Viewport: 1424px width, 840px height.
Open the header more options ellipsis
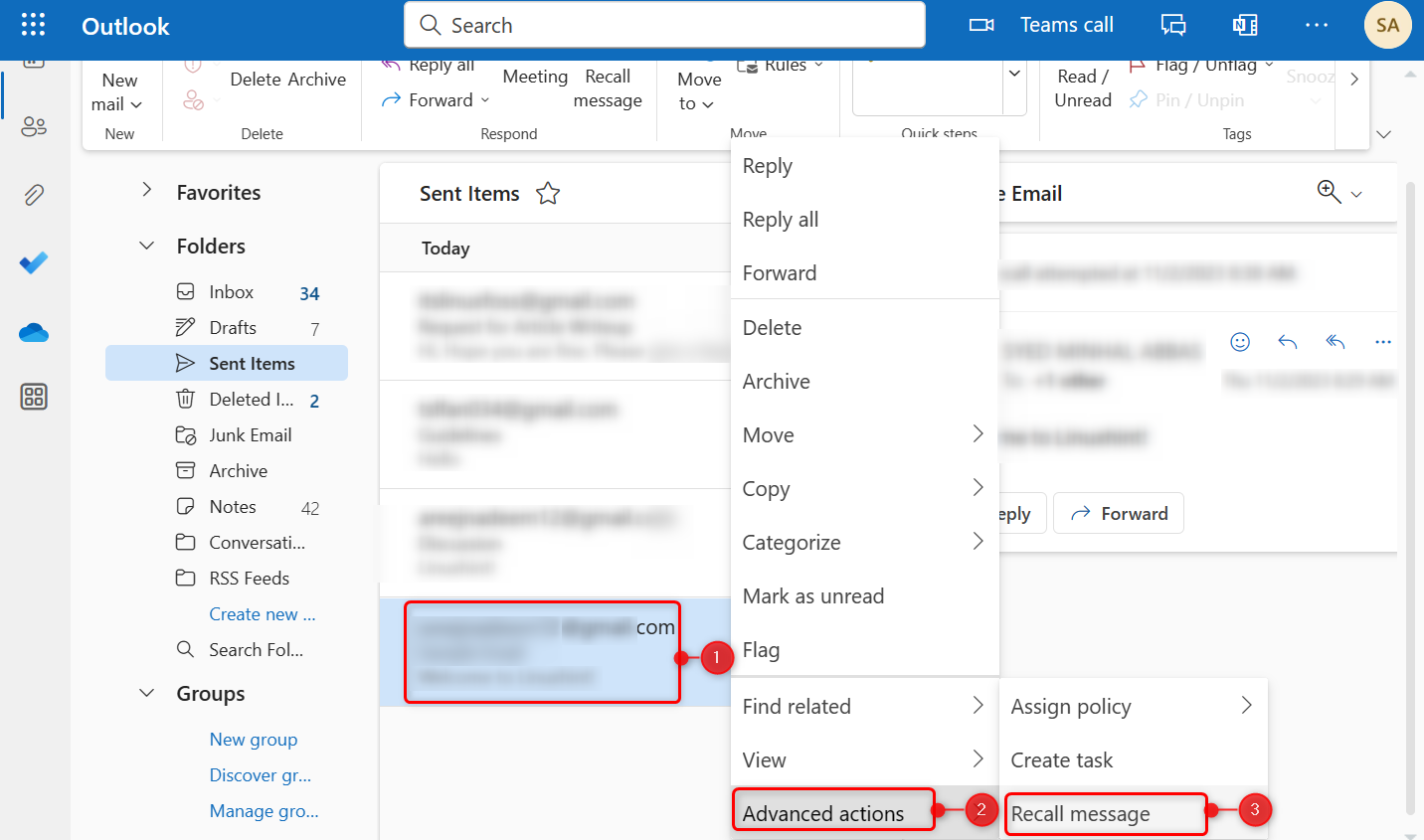click(x=1317, y=25)
